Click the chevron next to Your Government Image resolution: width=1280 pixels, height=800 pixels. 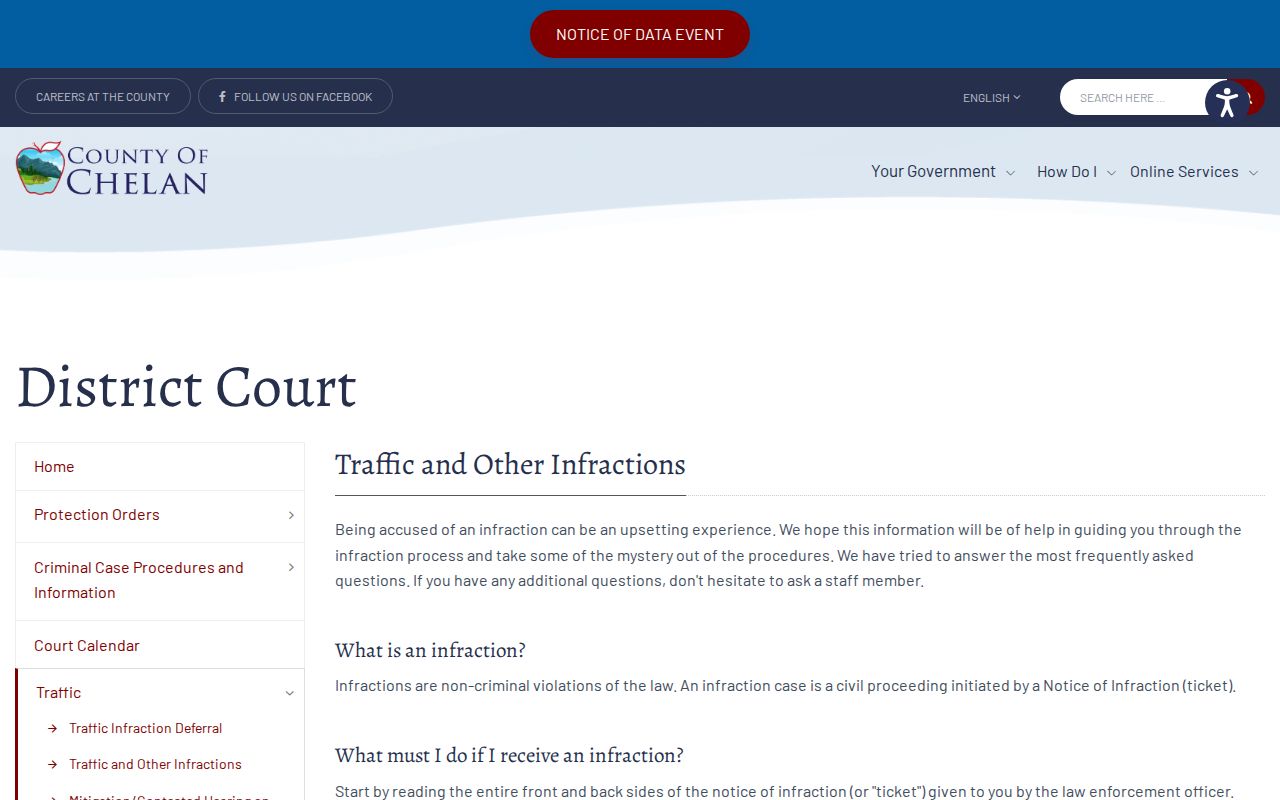pos(1010,173)
